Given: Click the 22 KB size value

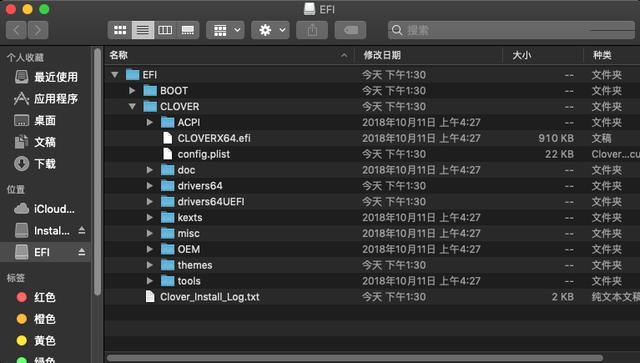Looking at the screenshot, I should [559, 154].
